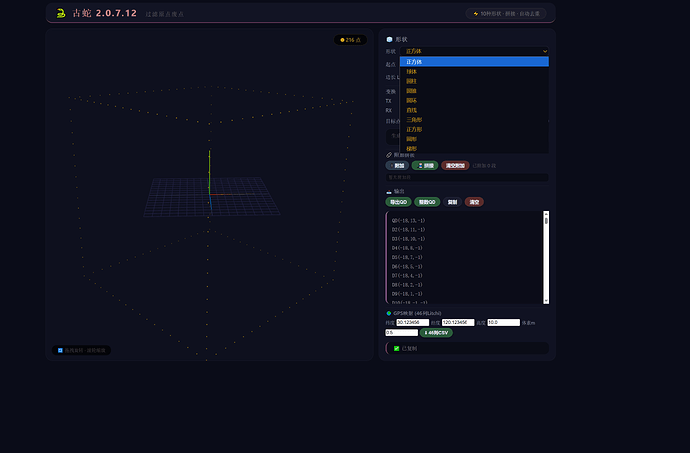Click the 附加 button
Viewport: 690px width, 453px height.
[397, 166]
